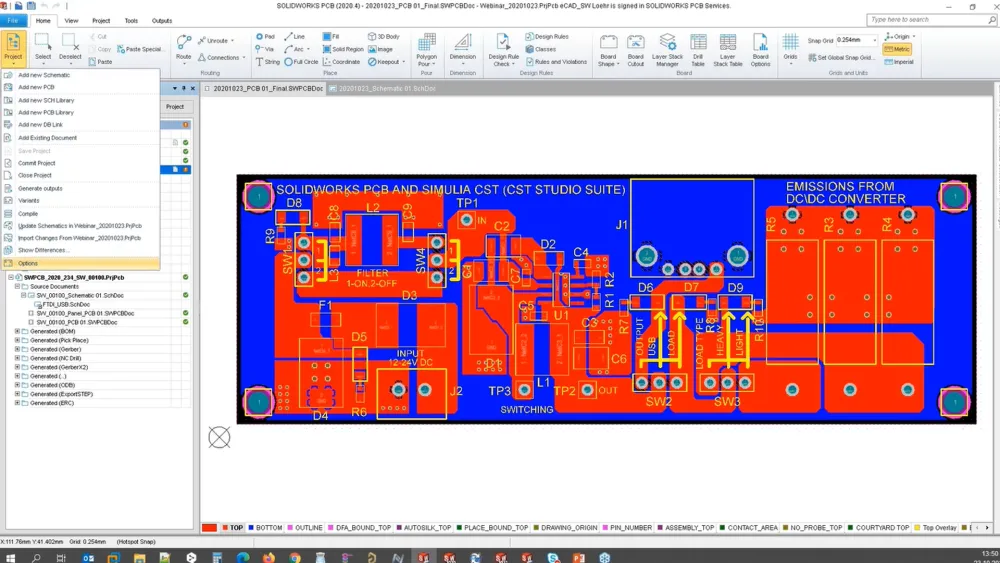The image size is (1000, 563).
Task: Place a Coordinate marker
Action: 342,62
